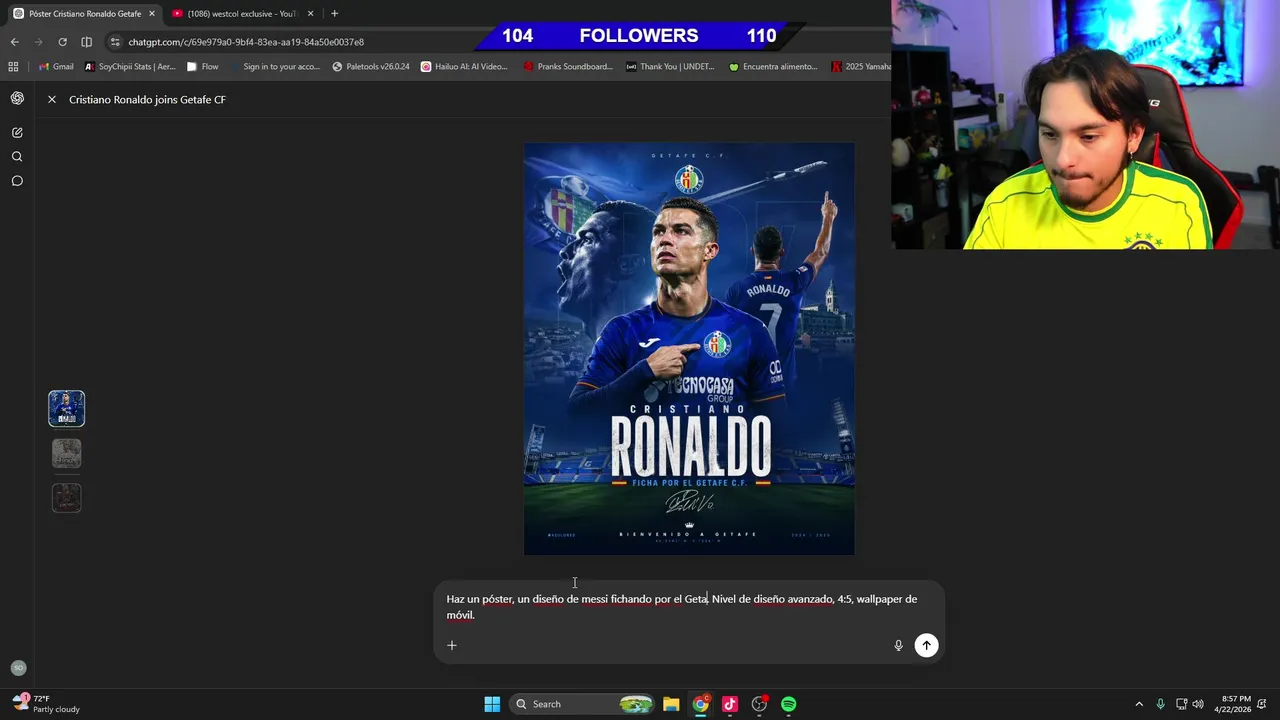
Task: Open File Explorer from the taskbar
Action: click(671, 704)
